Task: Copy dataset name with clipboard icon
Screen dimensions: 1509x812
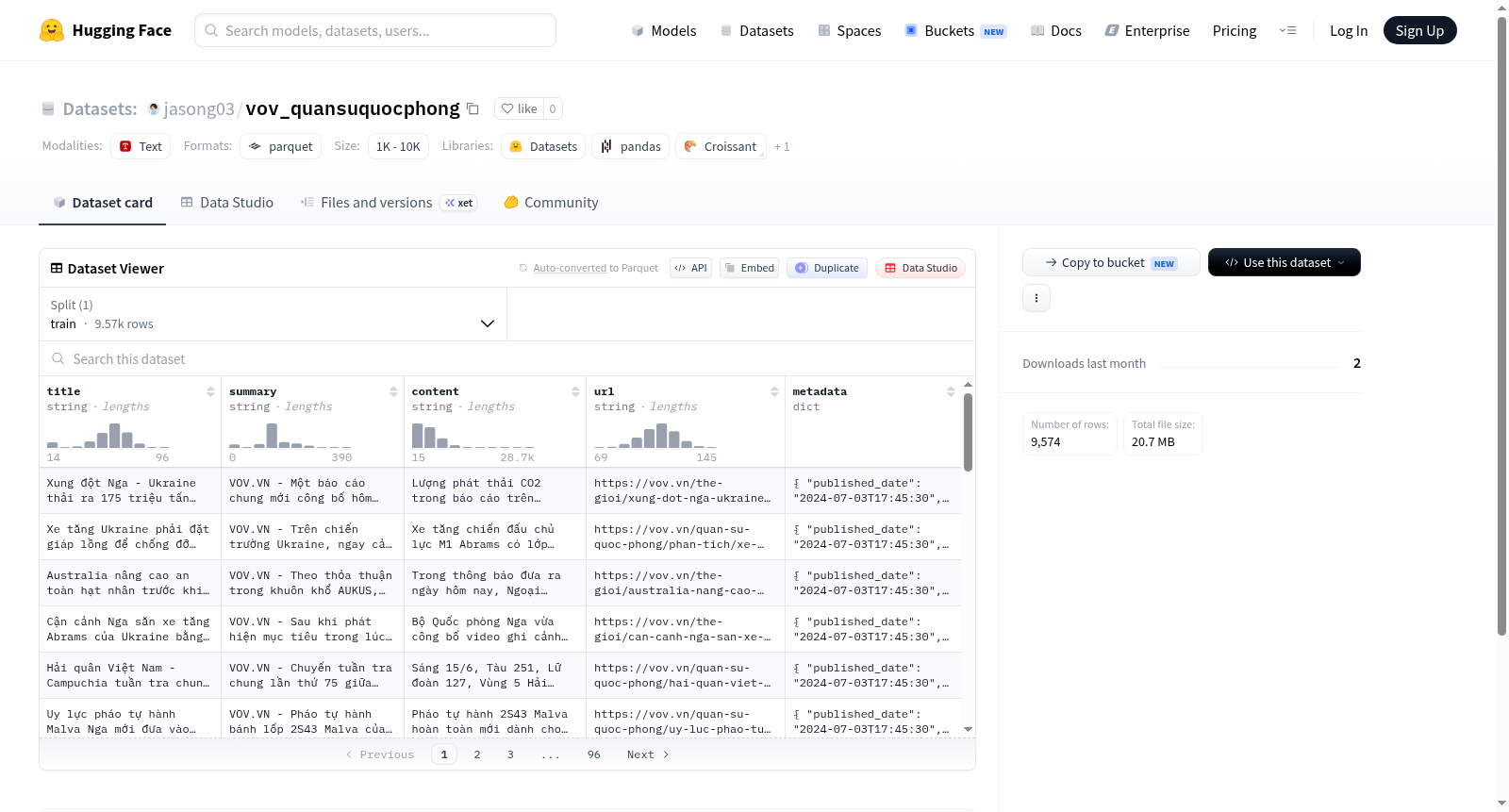Action: (x=473, y=108)
